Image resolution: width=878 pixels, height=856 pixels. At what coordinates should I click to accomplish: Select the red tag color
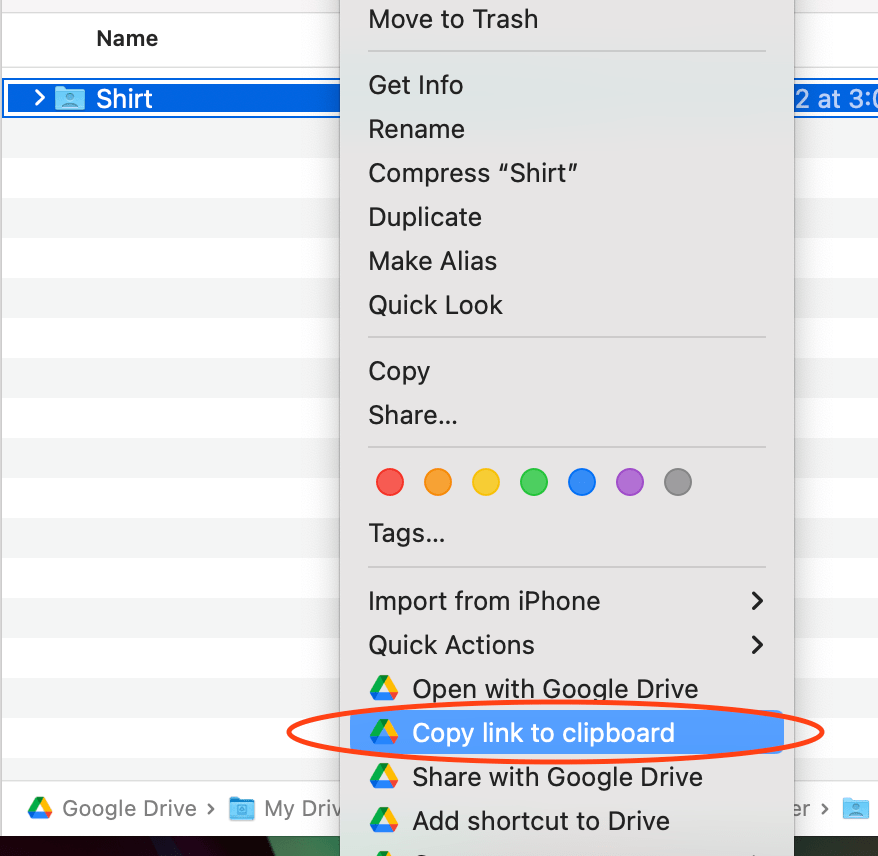(x=390, y=482)
